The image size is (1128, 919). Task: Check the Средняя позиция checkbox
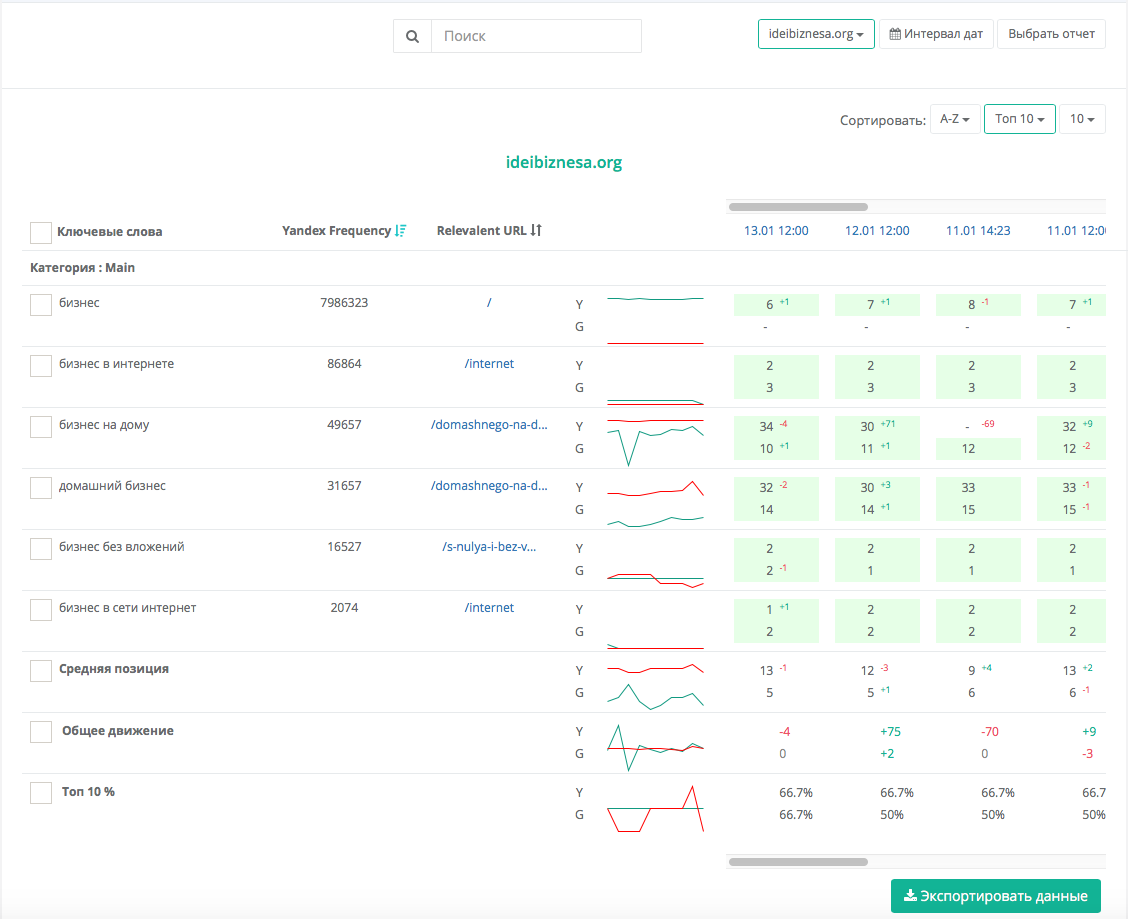click(41, 671)
